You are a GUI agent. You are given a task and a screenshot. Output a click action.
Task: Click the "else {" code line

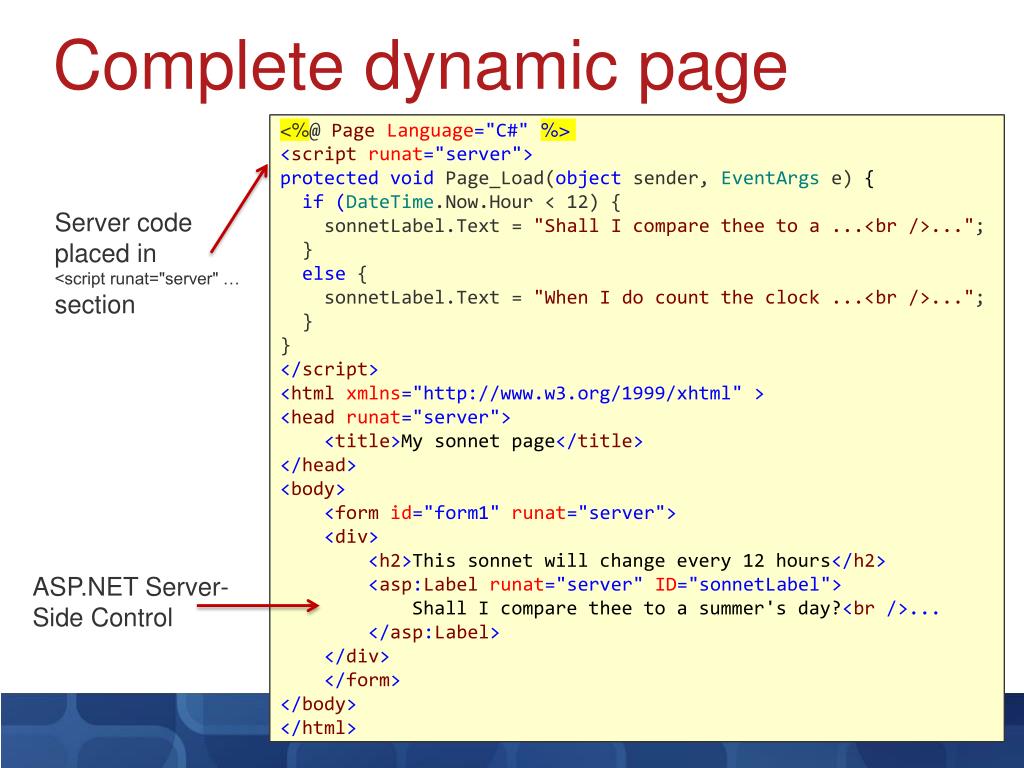pyautogui.click(x=334, y=274)
